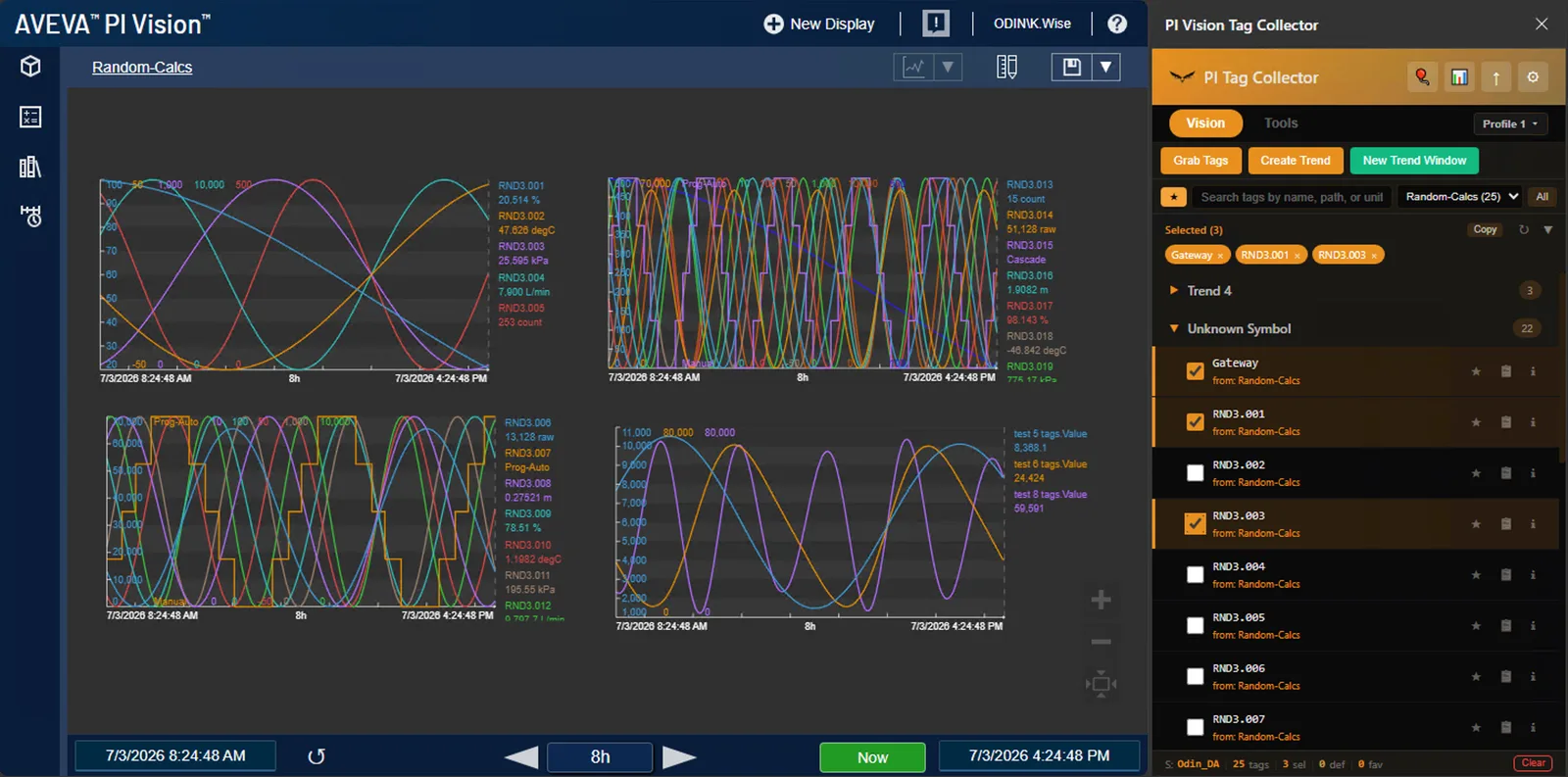The height and width of the screenshot is (777, 1568).
Task: Step the time range forward
Action: coord(679,757)
